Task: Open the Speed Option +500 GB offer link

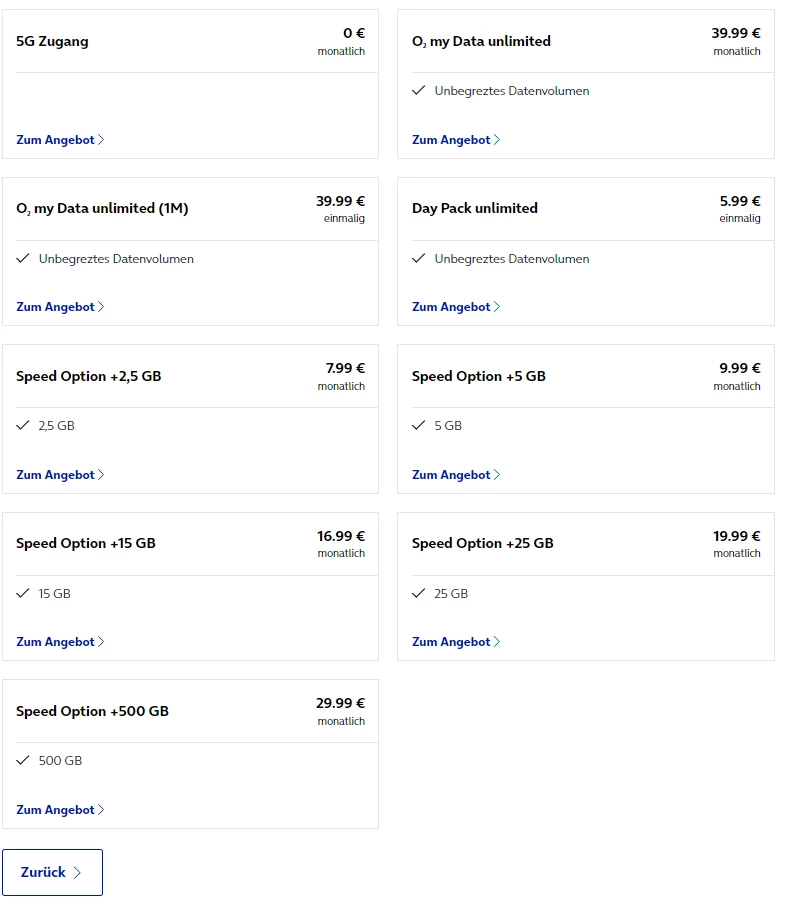Action: 60,810
